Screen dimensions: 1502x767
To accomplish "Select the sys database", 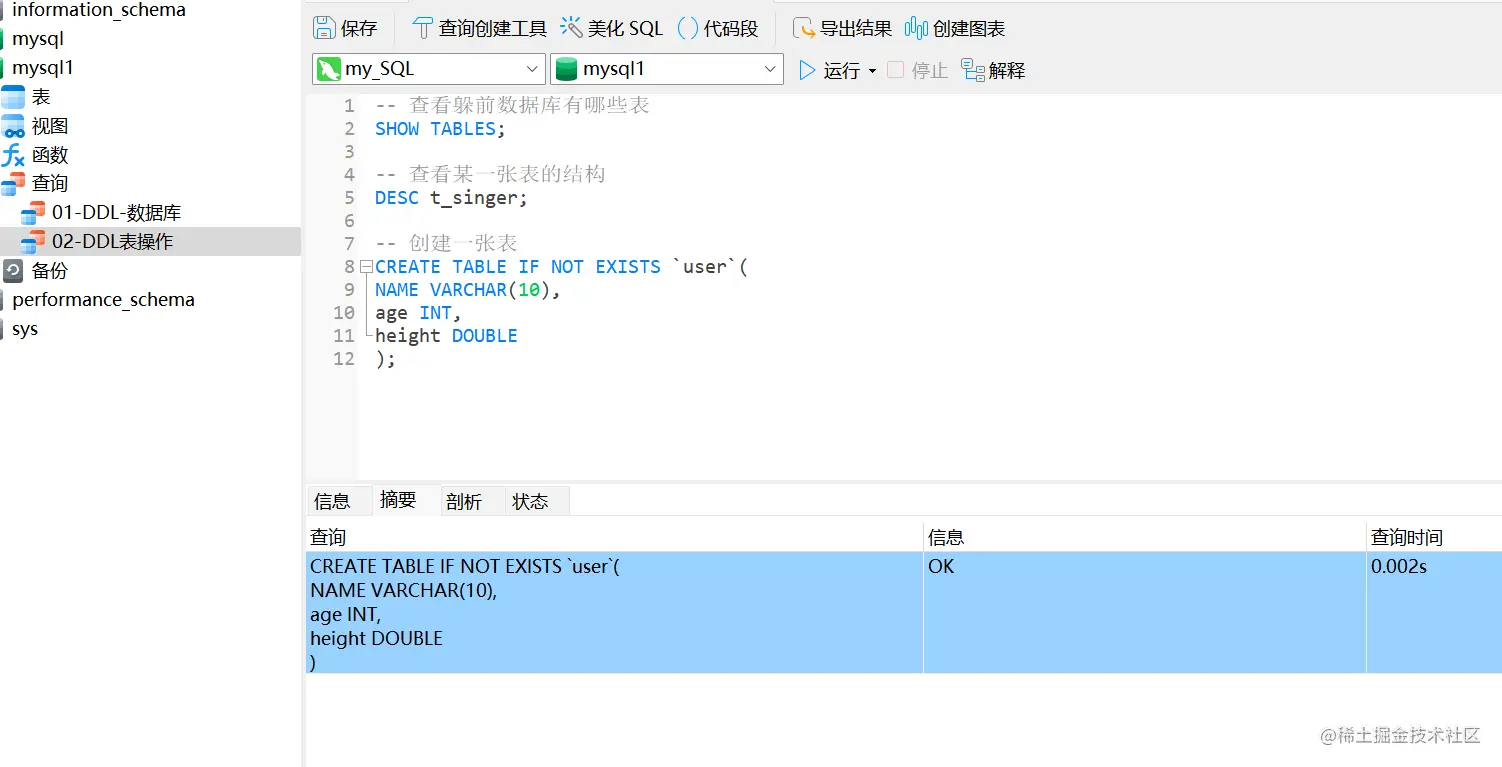I will point(25,328).
